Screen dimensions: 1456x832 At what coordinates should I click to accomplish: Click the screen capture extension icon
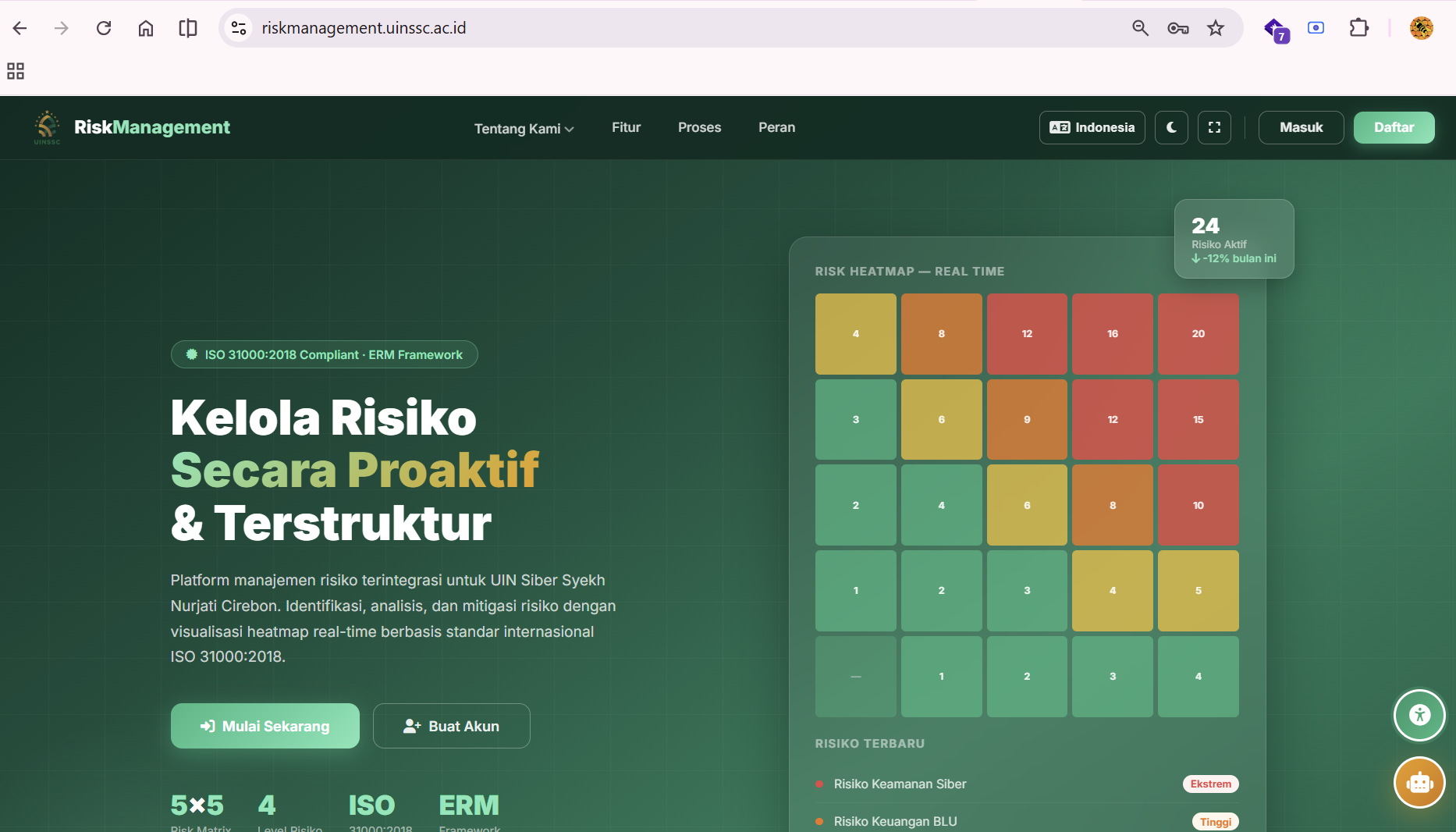coord(1316,28)
